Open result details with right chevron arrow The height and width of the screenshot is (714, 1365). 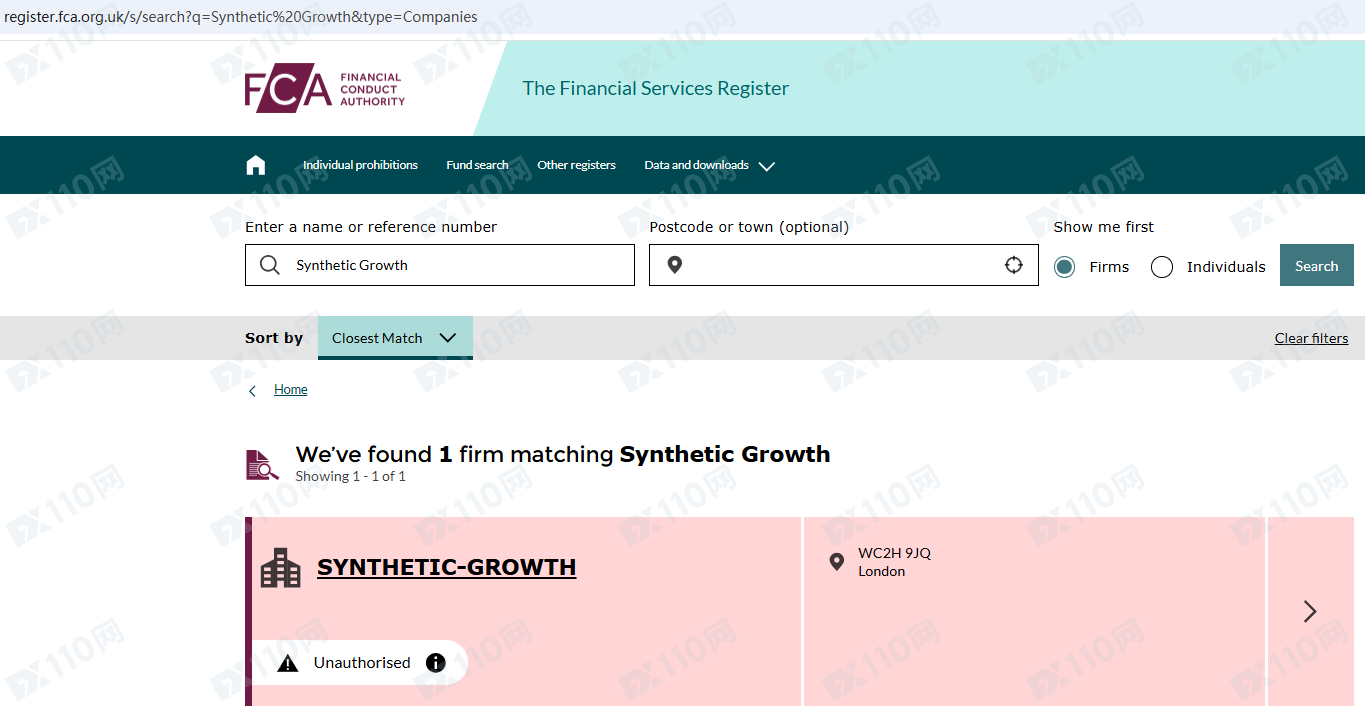1310,611
